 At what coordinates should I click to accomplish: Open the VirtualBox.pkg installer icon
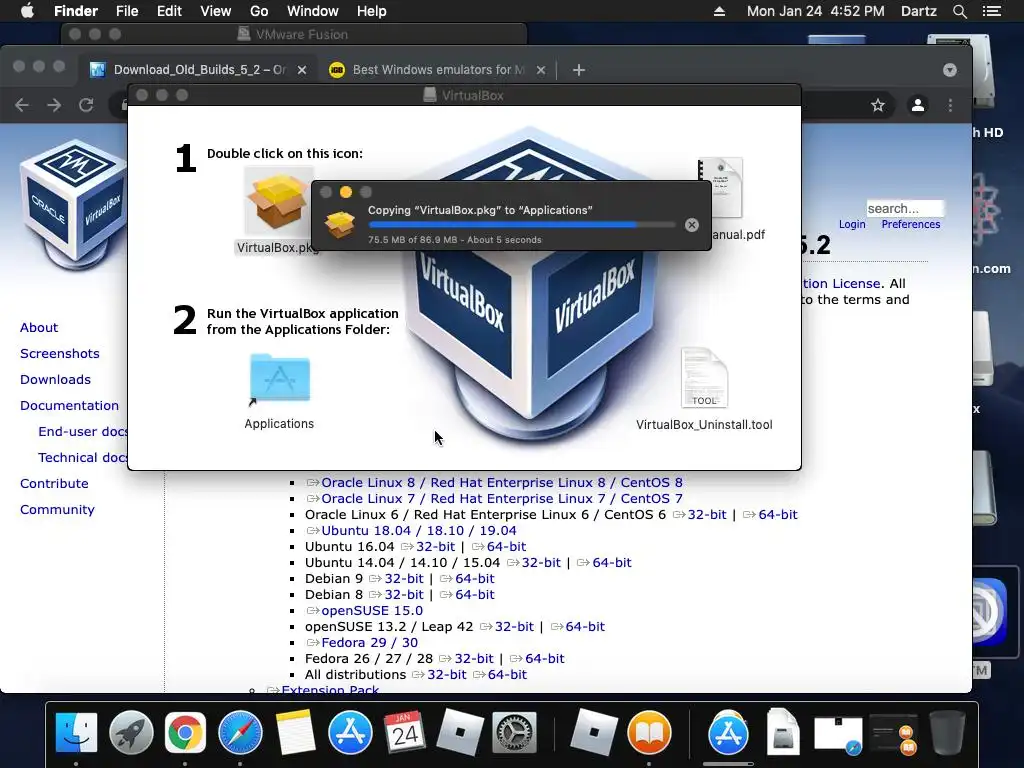click(x=278, y=202)
